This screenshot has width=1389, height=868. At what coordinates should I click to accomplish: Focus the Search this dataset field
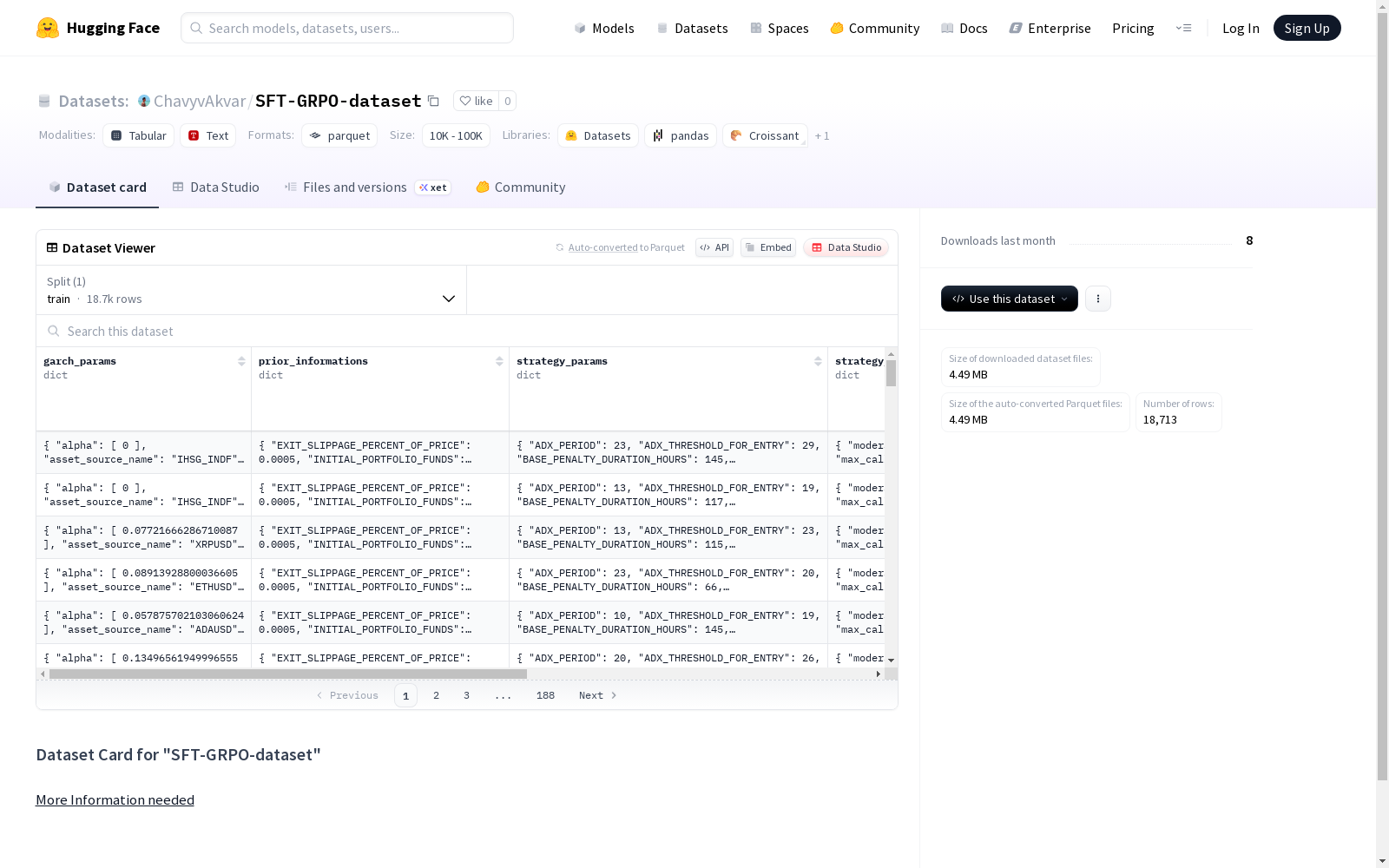467,332
